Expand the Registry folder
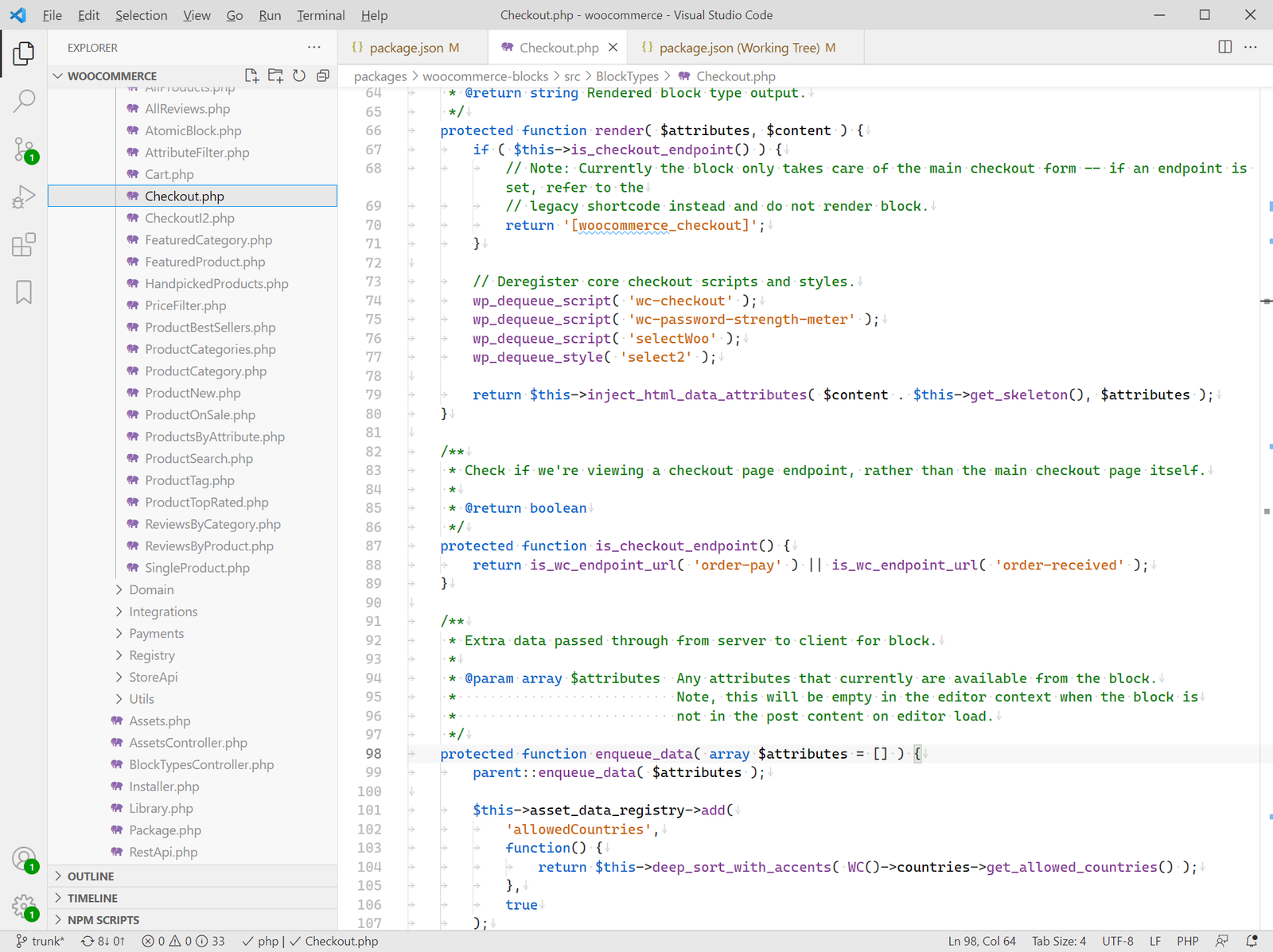 [151, 655]
